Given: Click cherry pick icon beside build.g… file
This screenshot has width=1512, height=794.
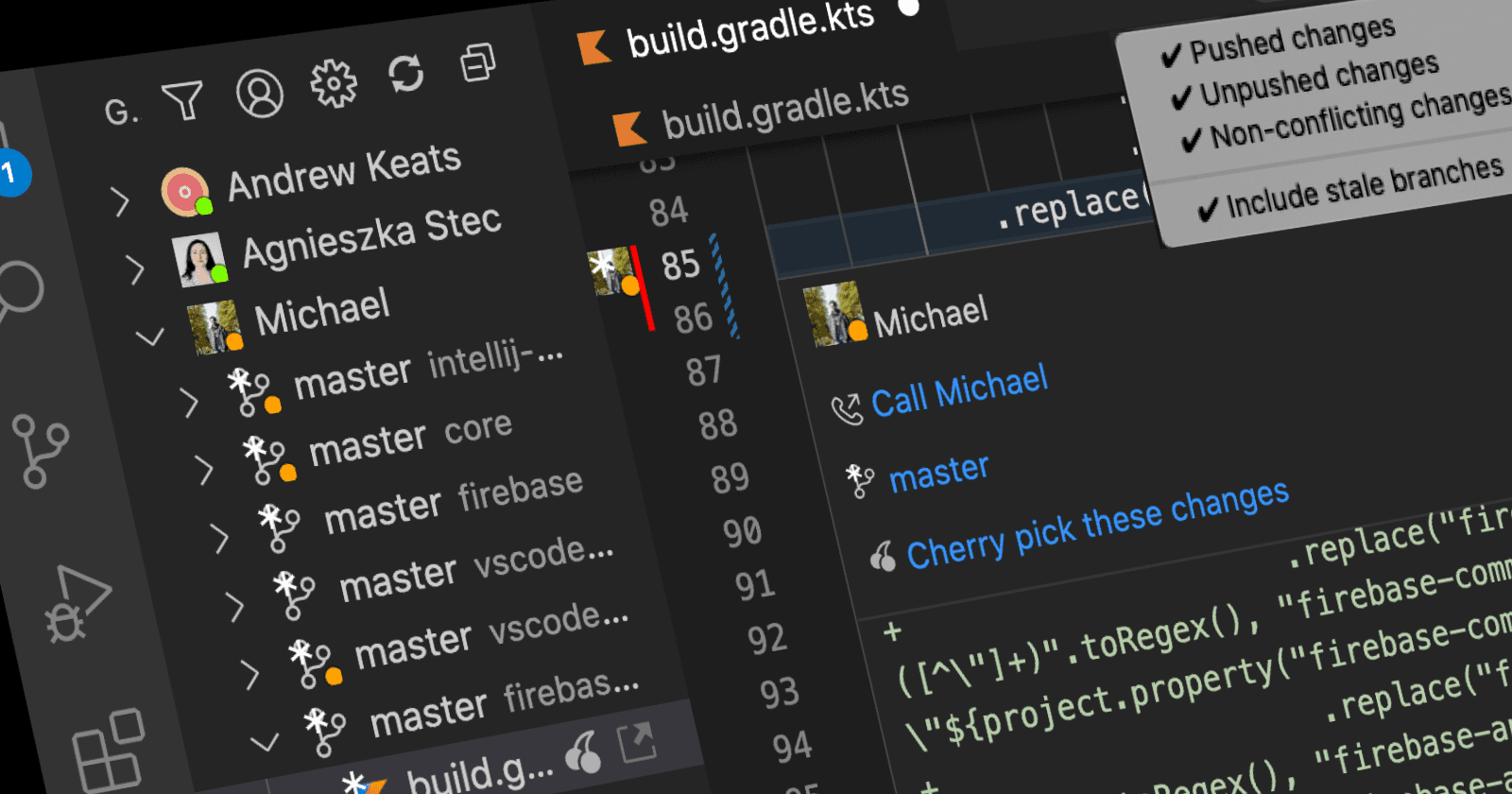Looking at the screenshot, I should [x=584, y=753].
